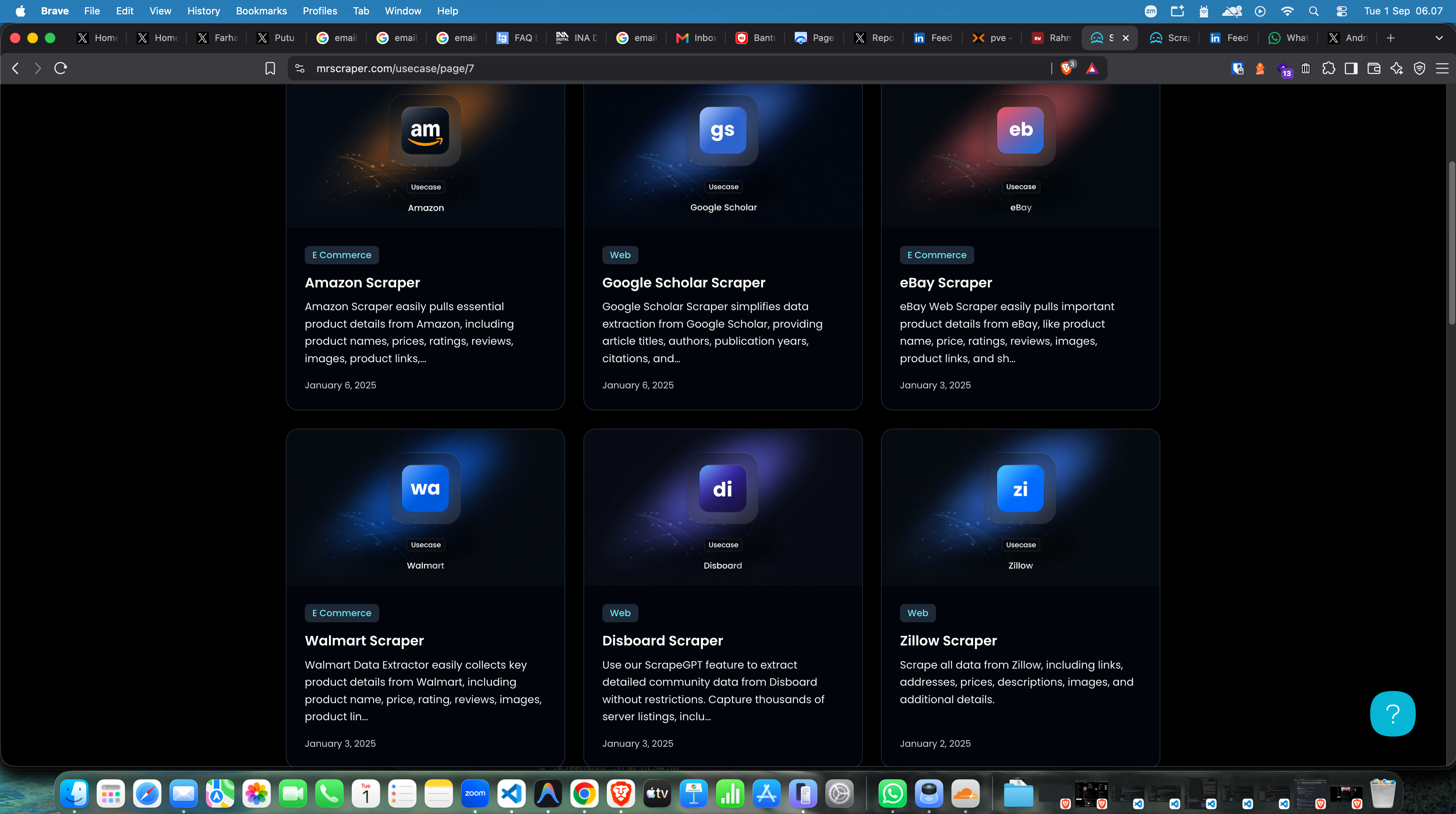Viewport: 1456px width, 814px height.
Task: View site information icon beside the URL
Action: 300,68
